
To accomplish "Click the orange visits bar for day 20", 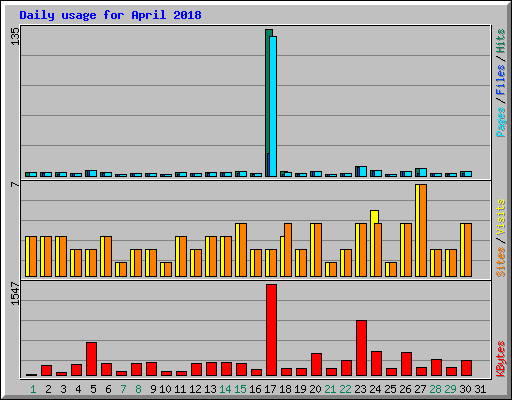I will pyautogui.click(x=318, y=250).
